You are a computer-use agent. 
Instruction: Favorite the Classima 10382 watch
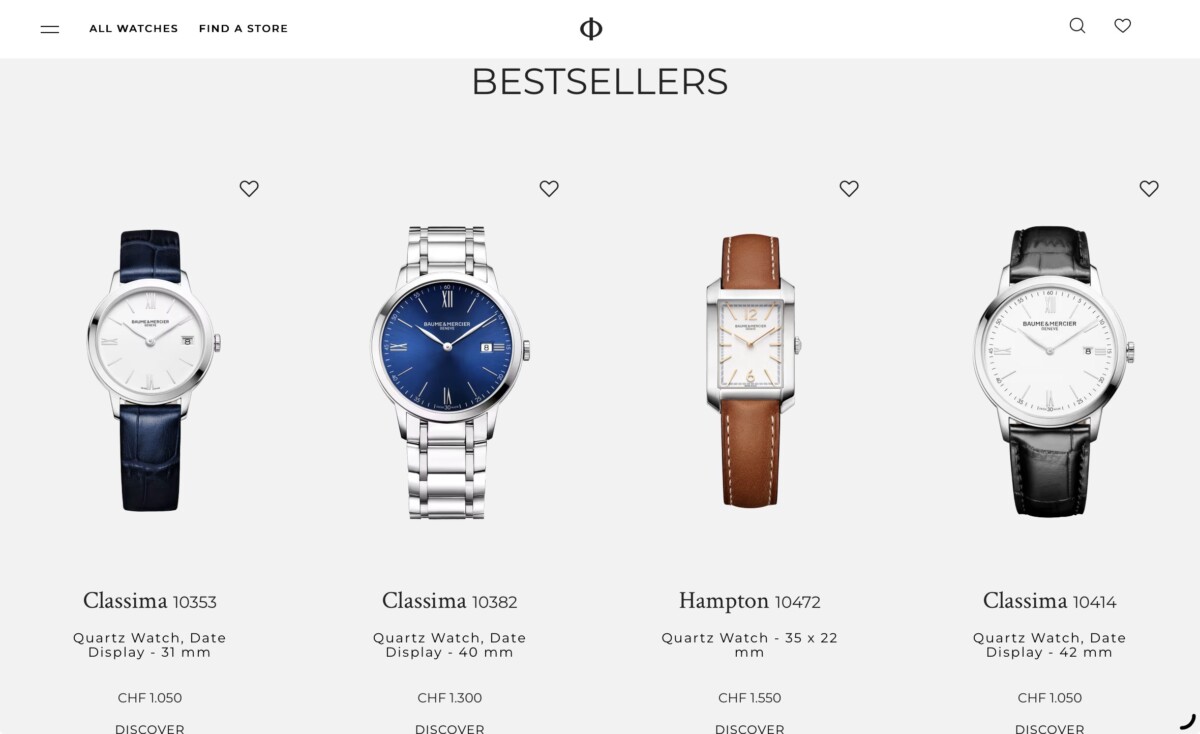tap(549, 188)
